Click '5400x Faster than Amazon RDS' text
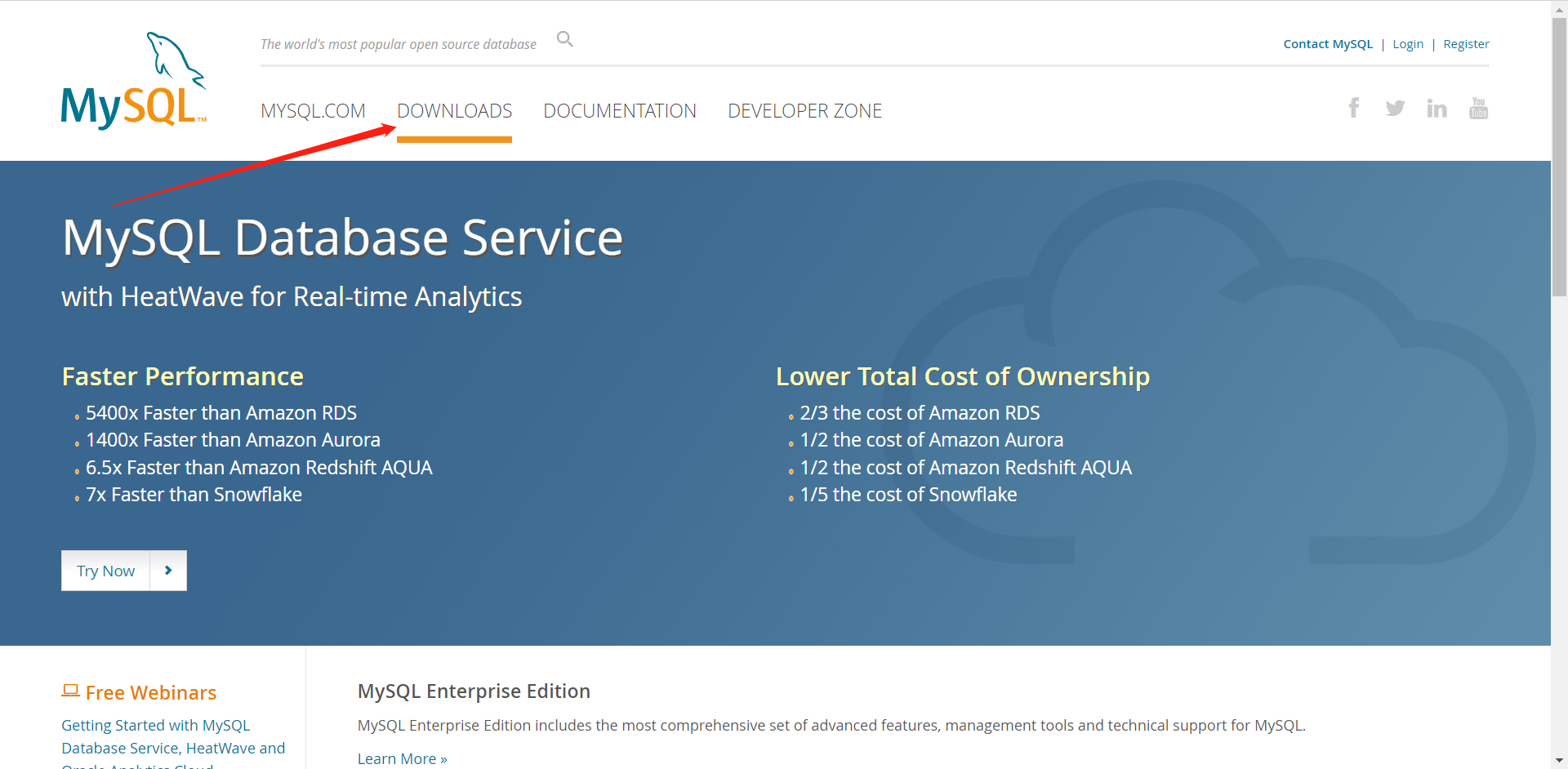1568x769 pixels. (221, 413)
